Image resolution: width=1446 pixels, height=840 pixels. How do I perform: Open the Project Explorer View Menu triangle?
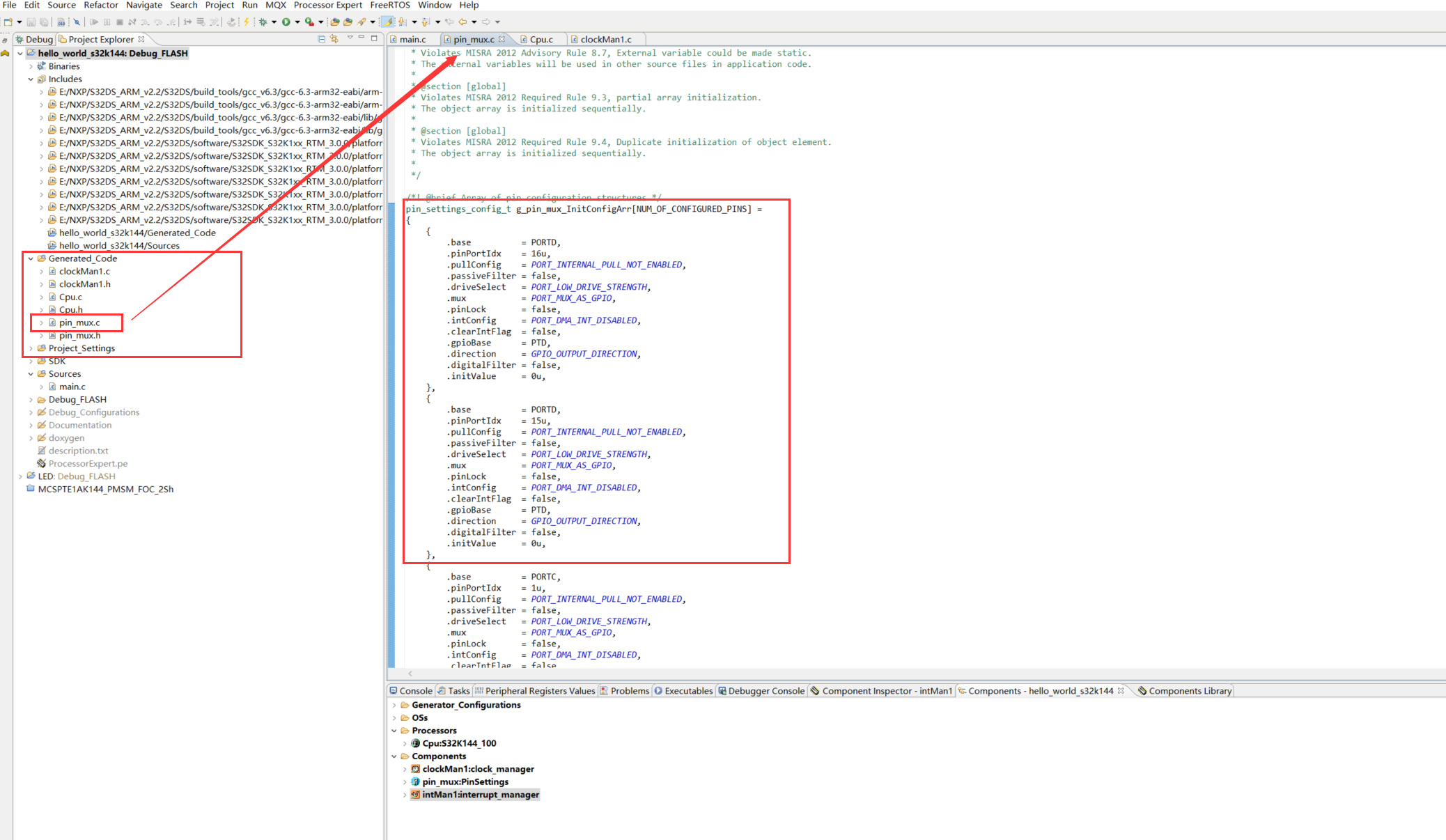[350, 38]
